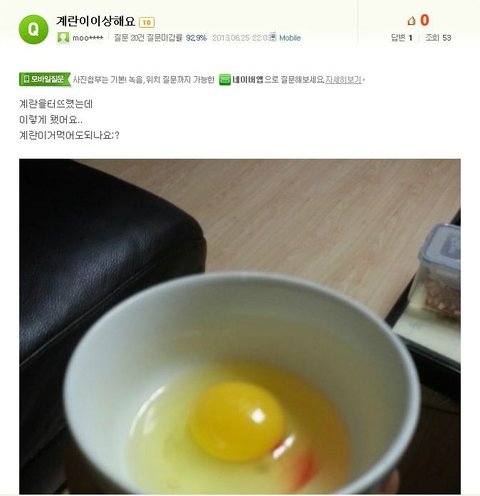This screenshot has width=480, height=496.
Task: Jump to answers via 답변 1
Action: coord(402,38)
